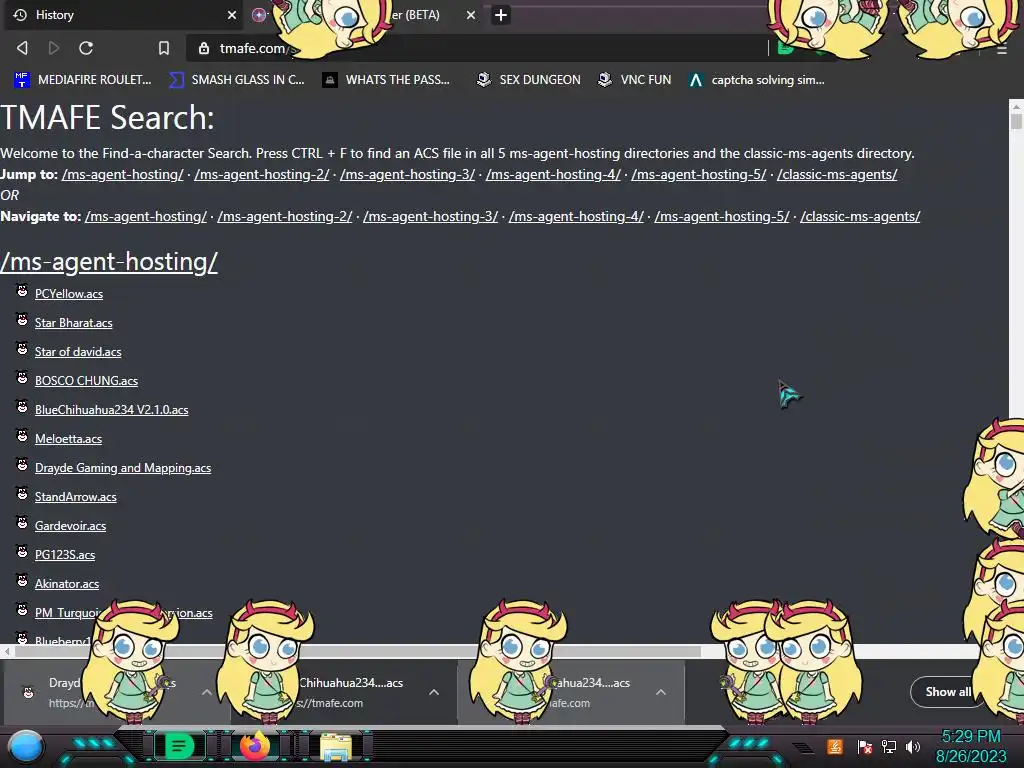Navigate to /ms-agent-hosting-3/ directory

[x=430, y=216]
